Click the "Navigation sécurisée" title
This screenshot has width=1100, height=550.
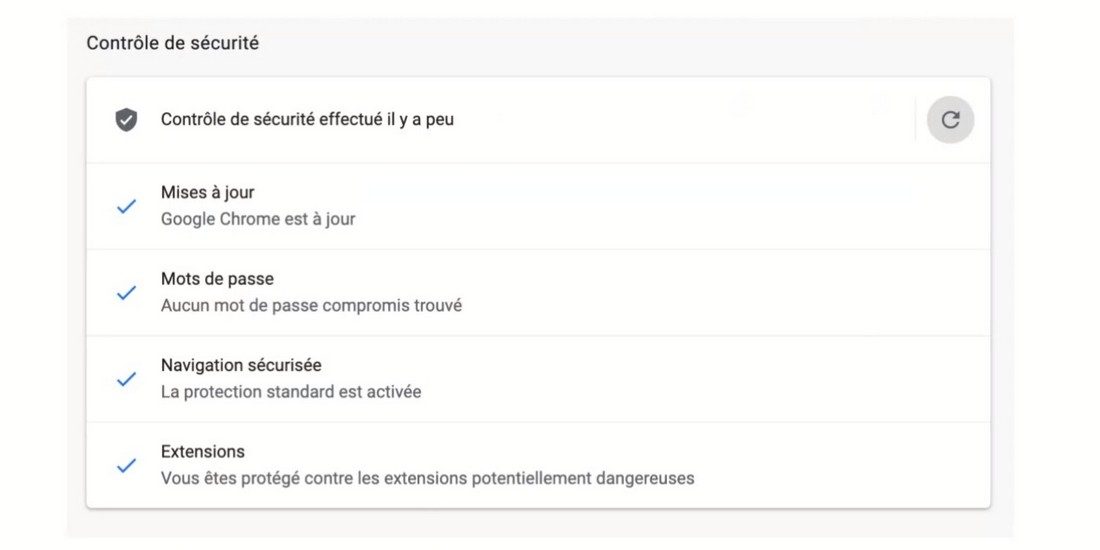pyautogui.click(x=241, y=365)
